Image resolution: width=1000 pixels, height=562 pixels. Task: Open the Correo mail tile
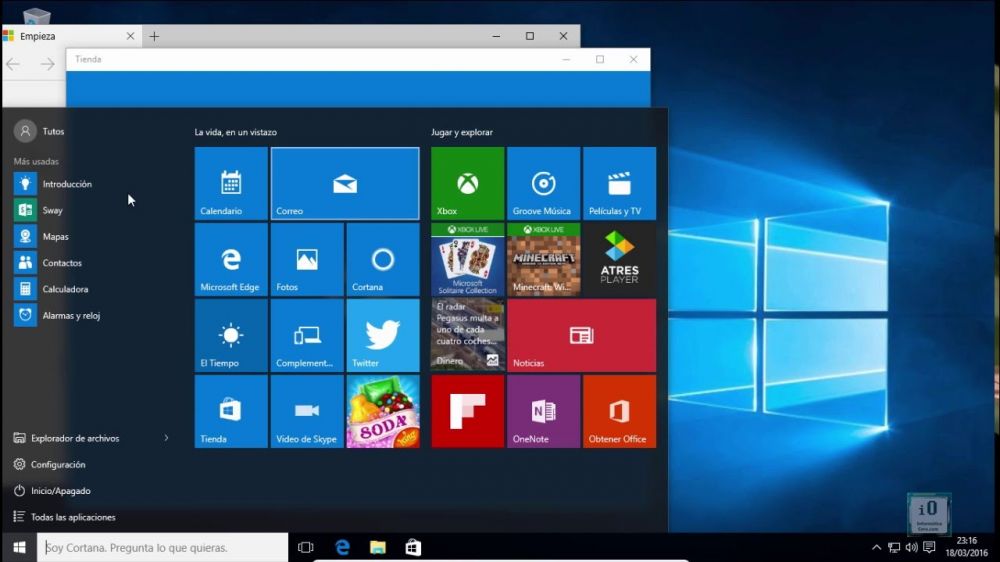(345, 184)
